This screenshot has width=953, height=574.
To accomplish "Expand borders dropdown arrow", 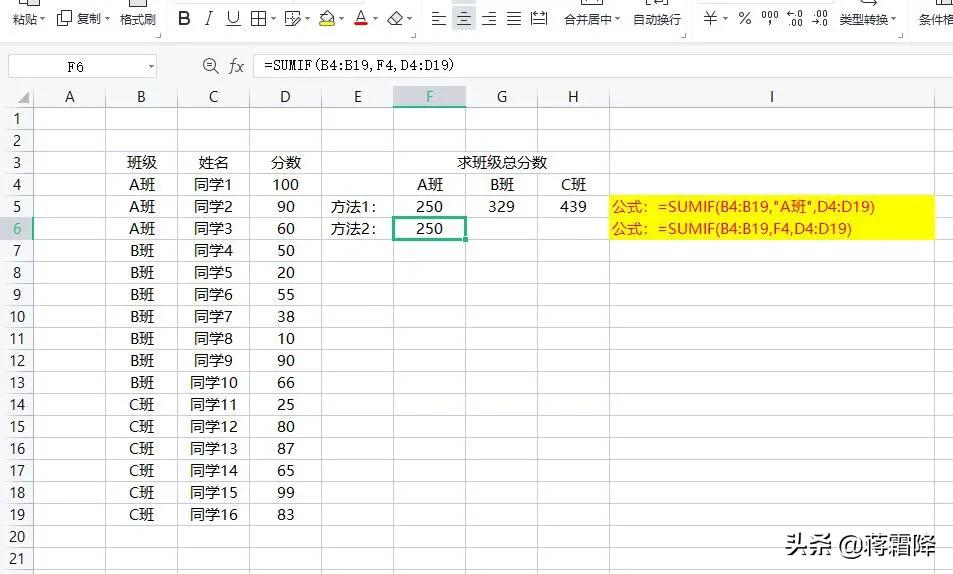I will click(273, 19).
